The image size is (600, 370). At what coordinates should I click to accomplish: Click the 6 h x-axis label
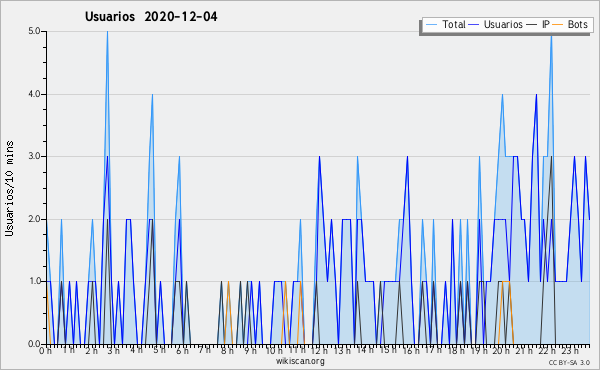182,350
